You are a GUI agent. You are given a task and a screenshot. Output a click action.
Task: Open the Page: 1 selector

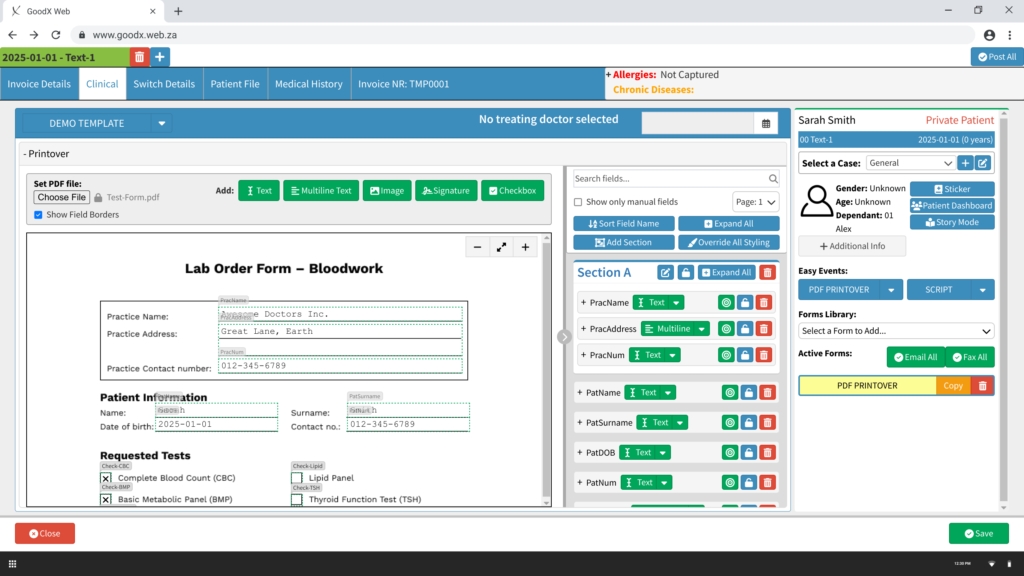(x=756, y=202)
